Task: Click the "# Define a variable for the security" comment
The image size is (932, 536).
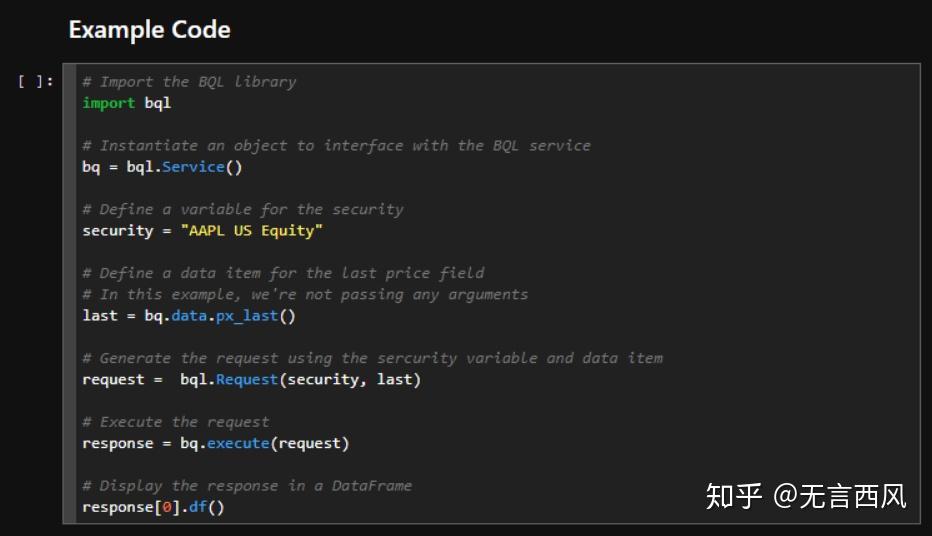Action: (242, 210)
